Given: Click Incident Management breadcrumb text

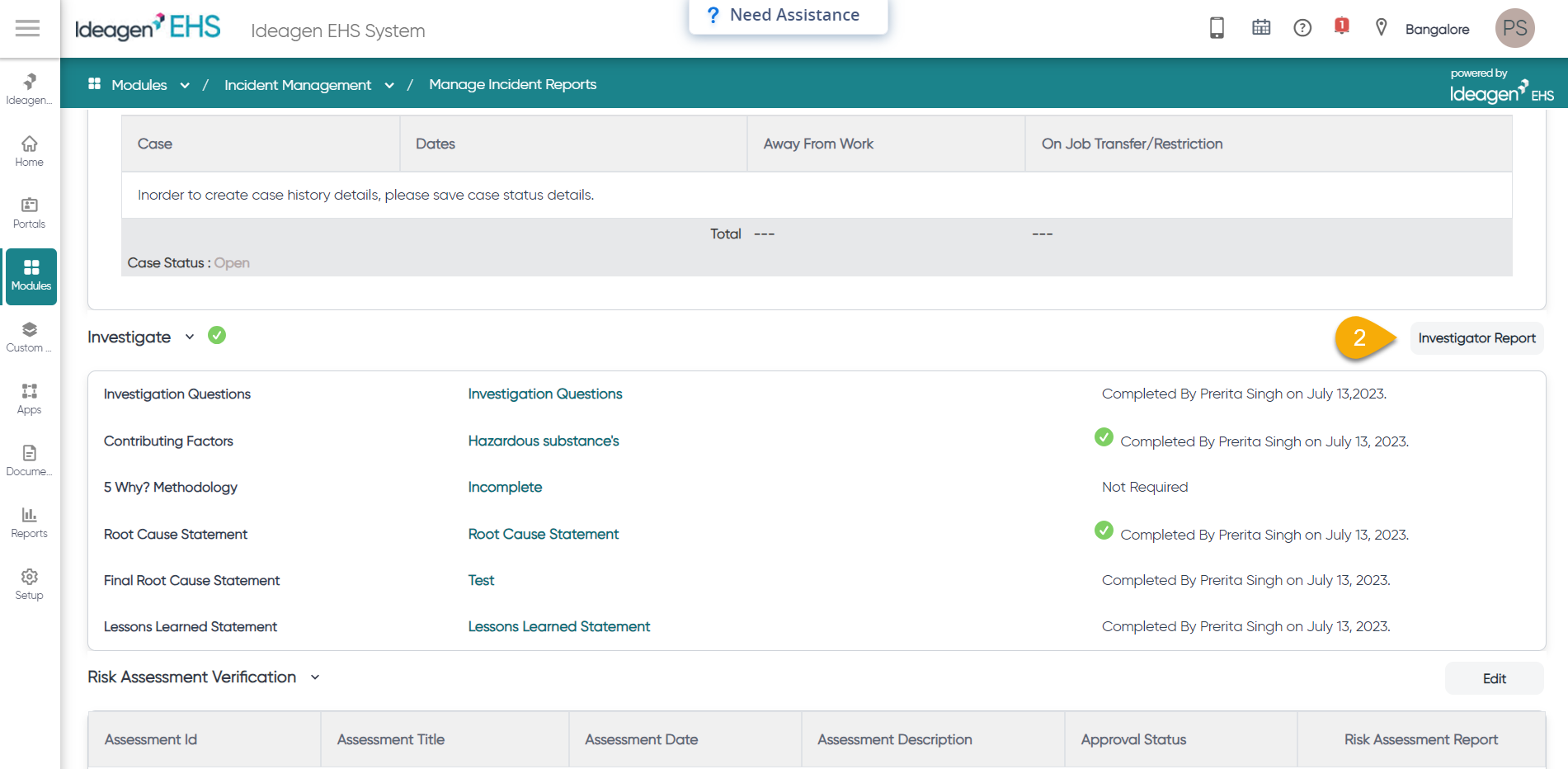Looking at the screenshot, I should tap(298, 85).
